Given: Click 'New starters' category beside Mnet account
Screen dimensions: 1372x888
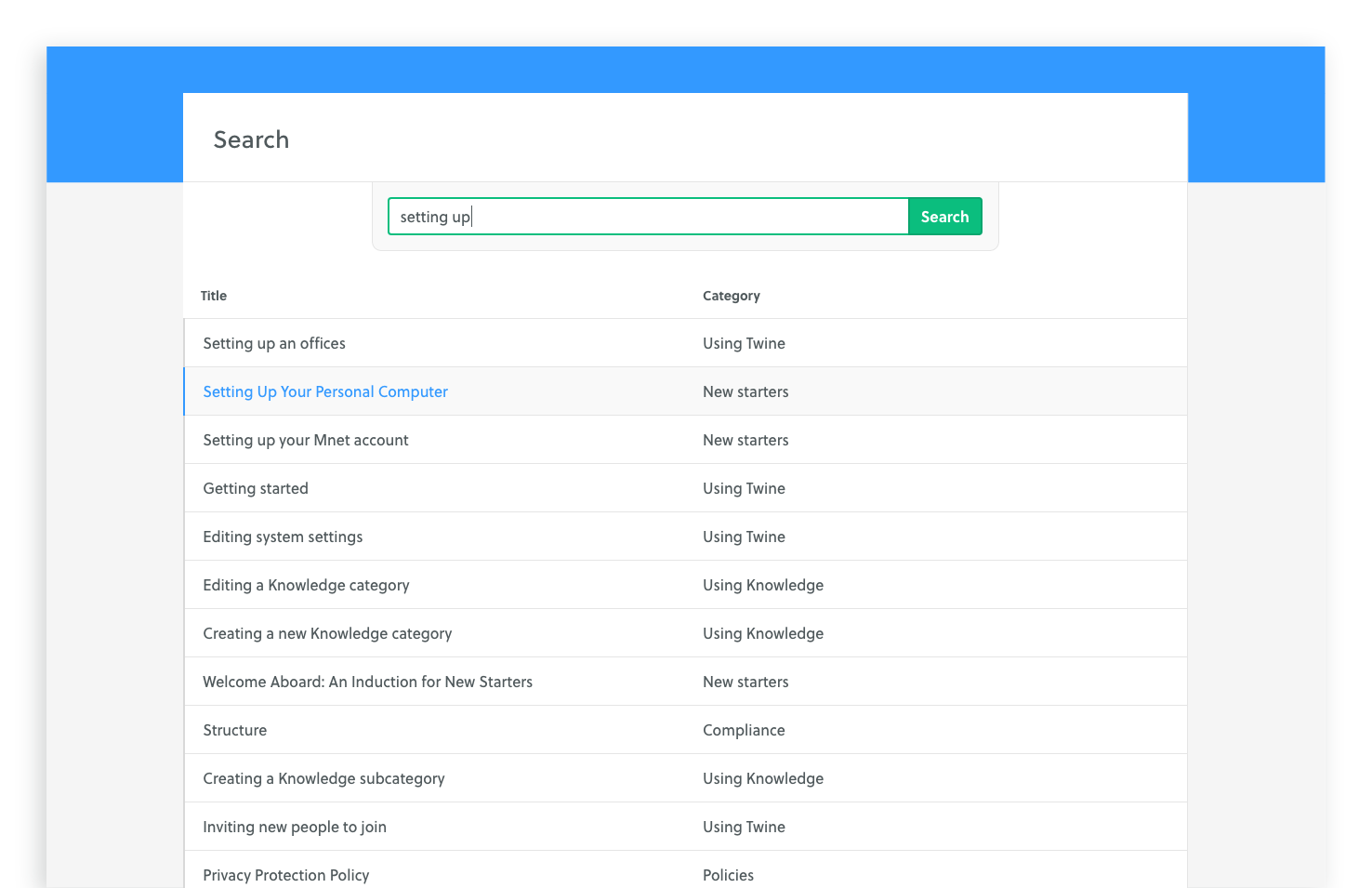Looking at the screenshot, I should click(745, 440).
